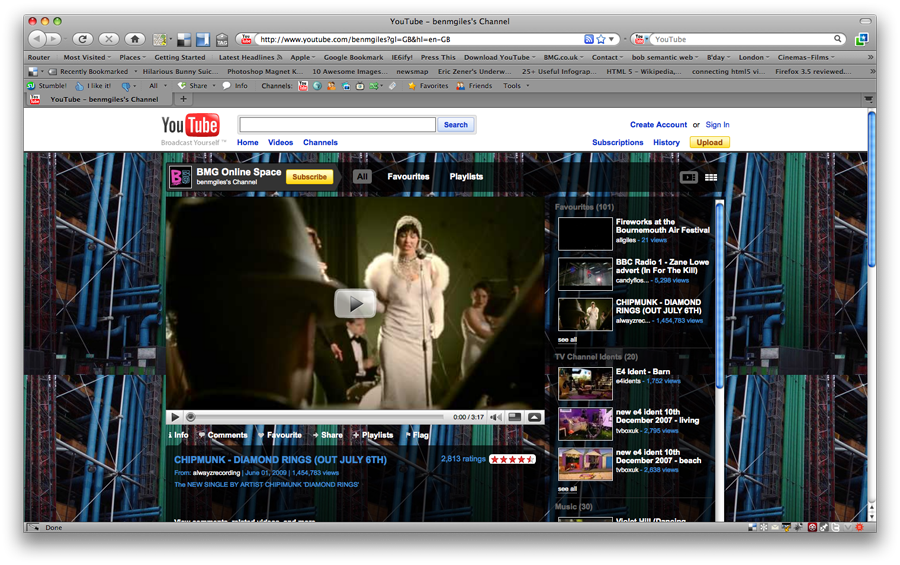Open the Cinemas-Films bookmarks dropdown
900x565 pixels.
click(806, 57)
